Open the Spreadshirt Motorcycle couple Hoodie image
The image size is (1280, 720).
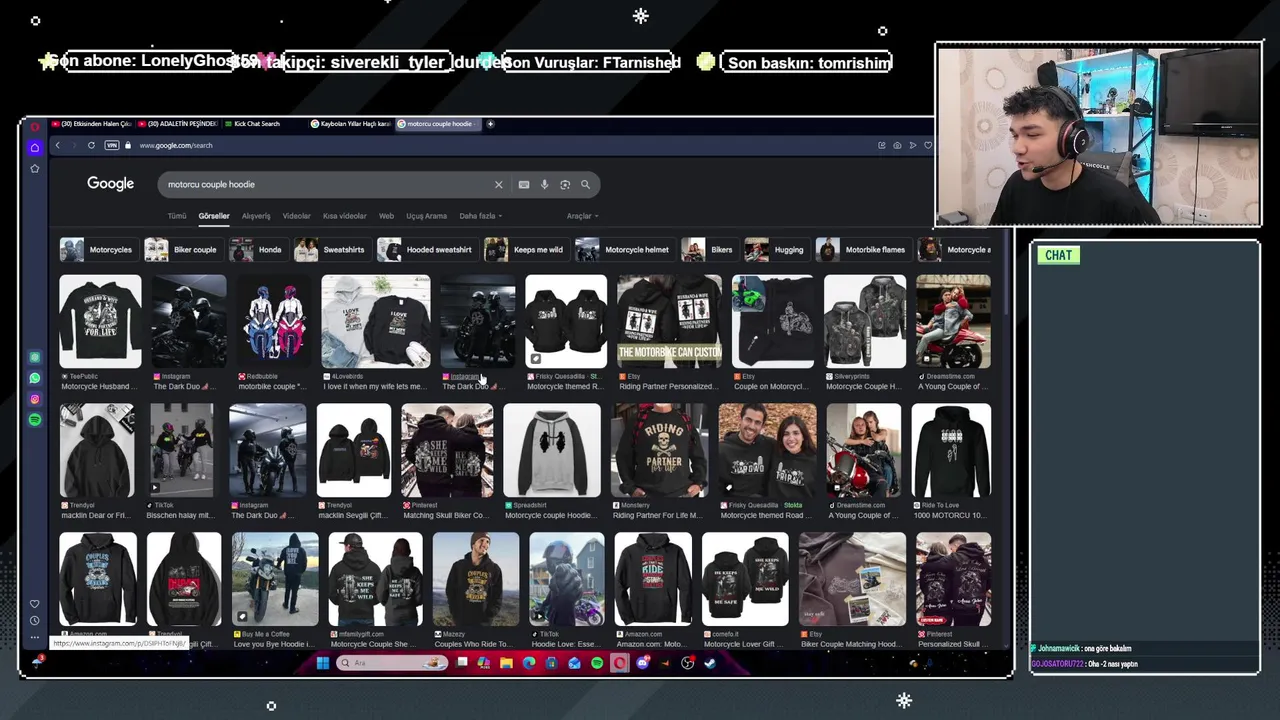[552, 450]
